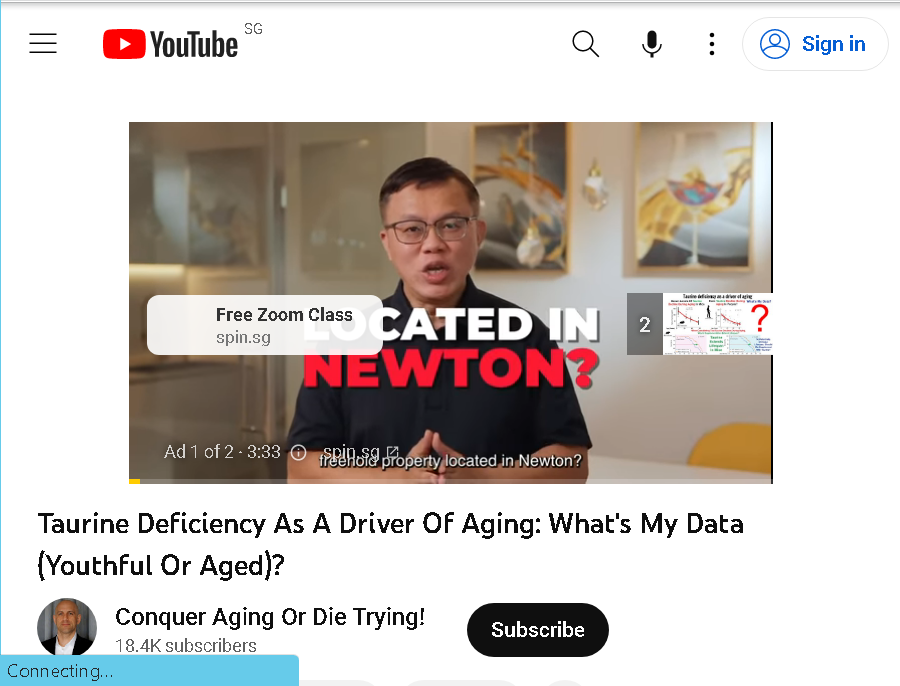The image size is (900, 686).
Task: Start voice search with microphone icon
Action: click(x=651, y=44)
